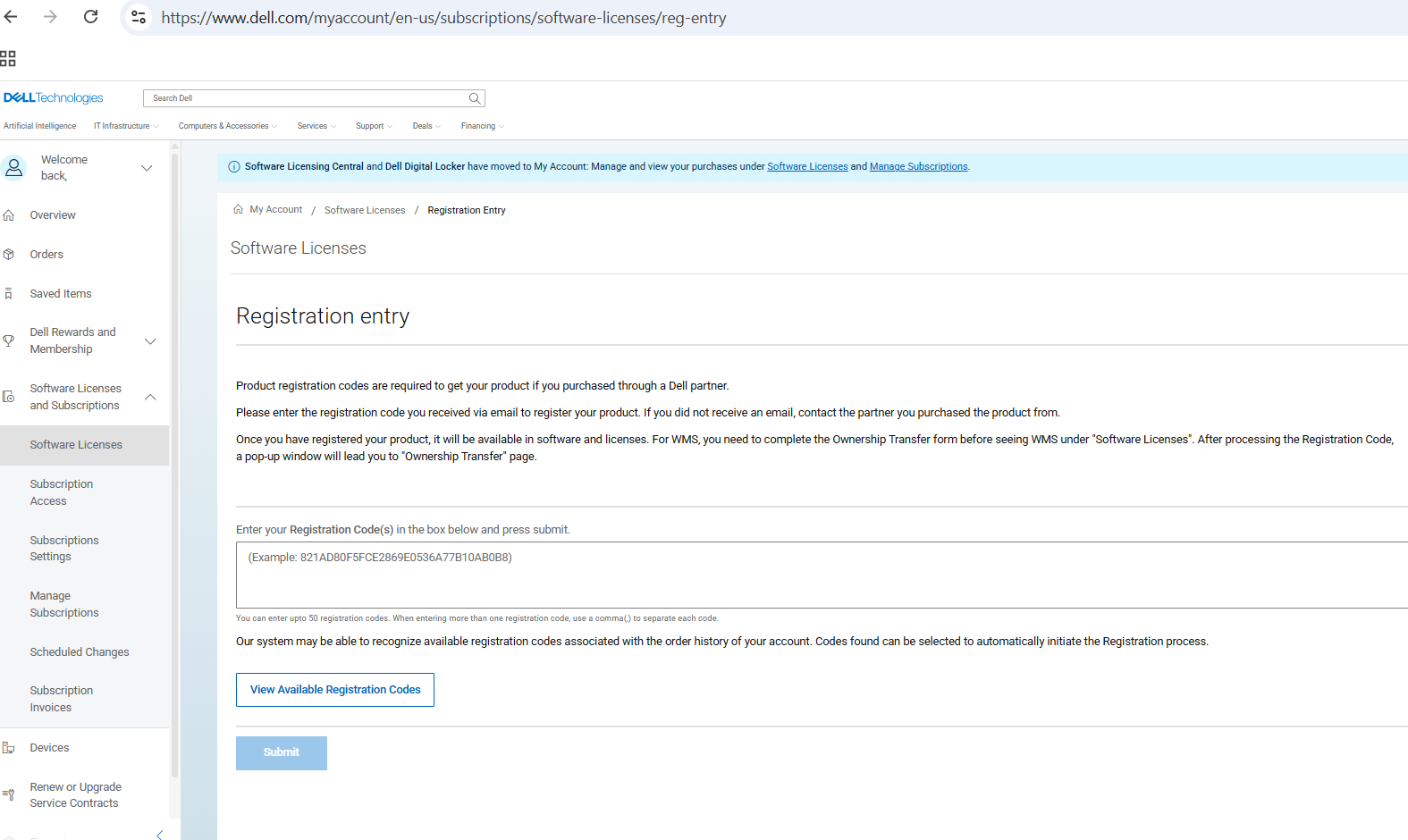Follow Software Licenses link in banner

807,166
